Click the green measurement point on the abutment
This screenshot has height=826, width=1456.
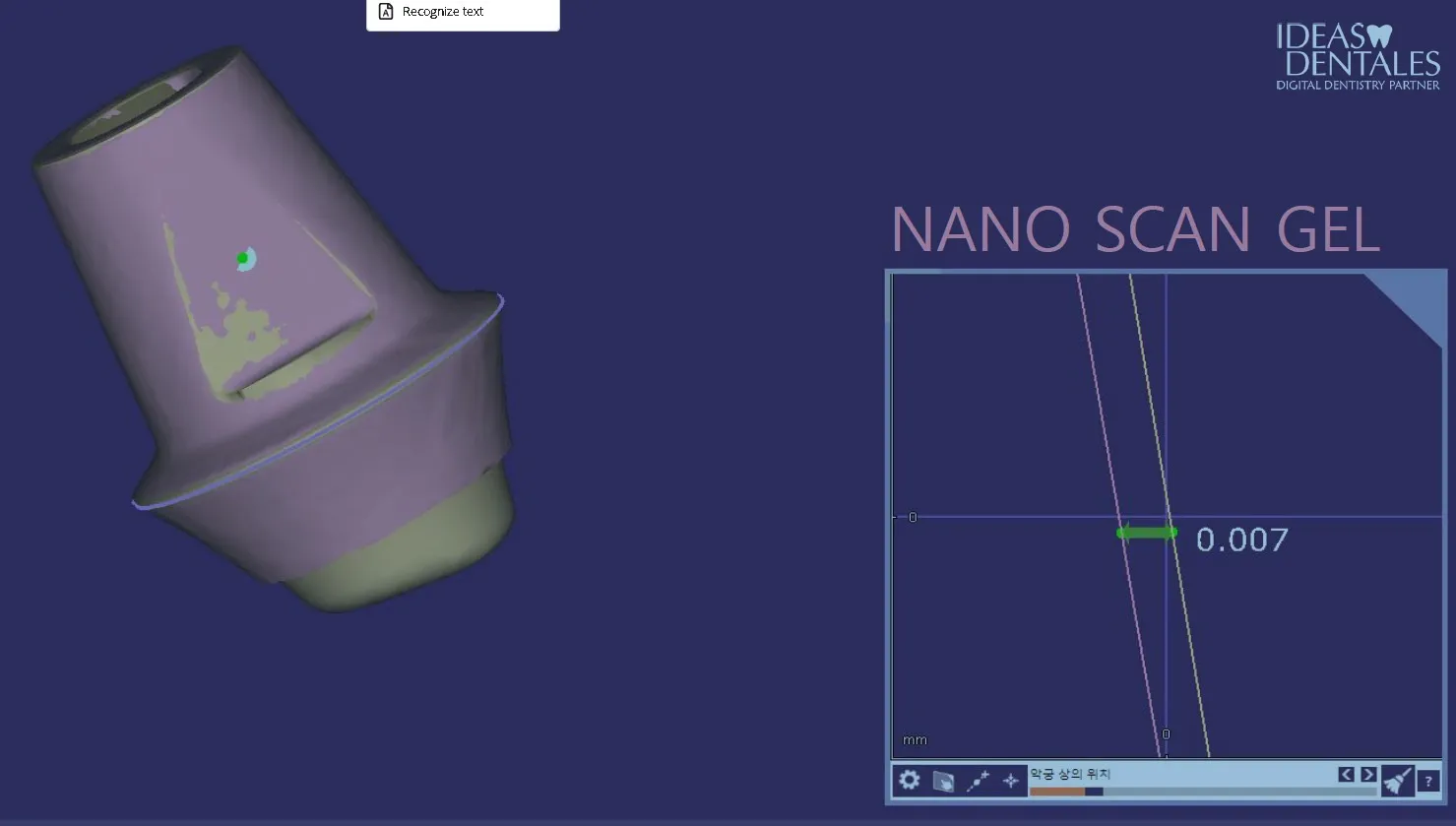(242, 258)
